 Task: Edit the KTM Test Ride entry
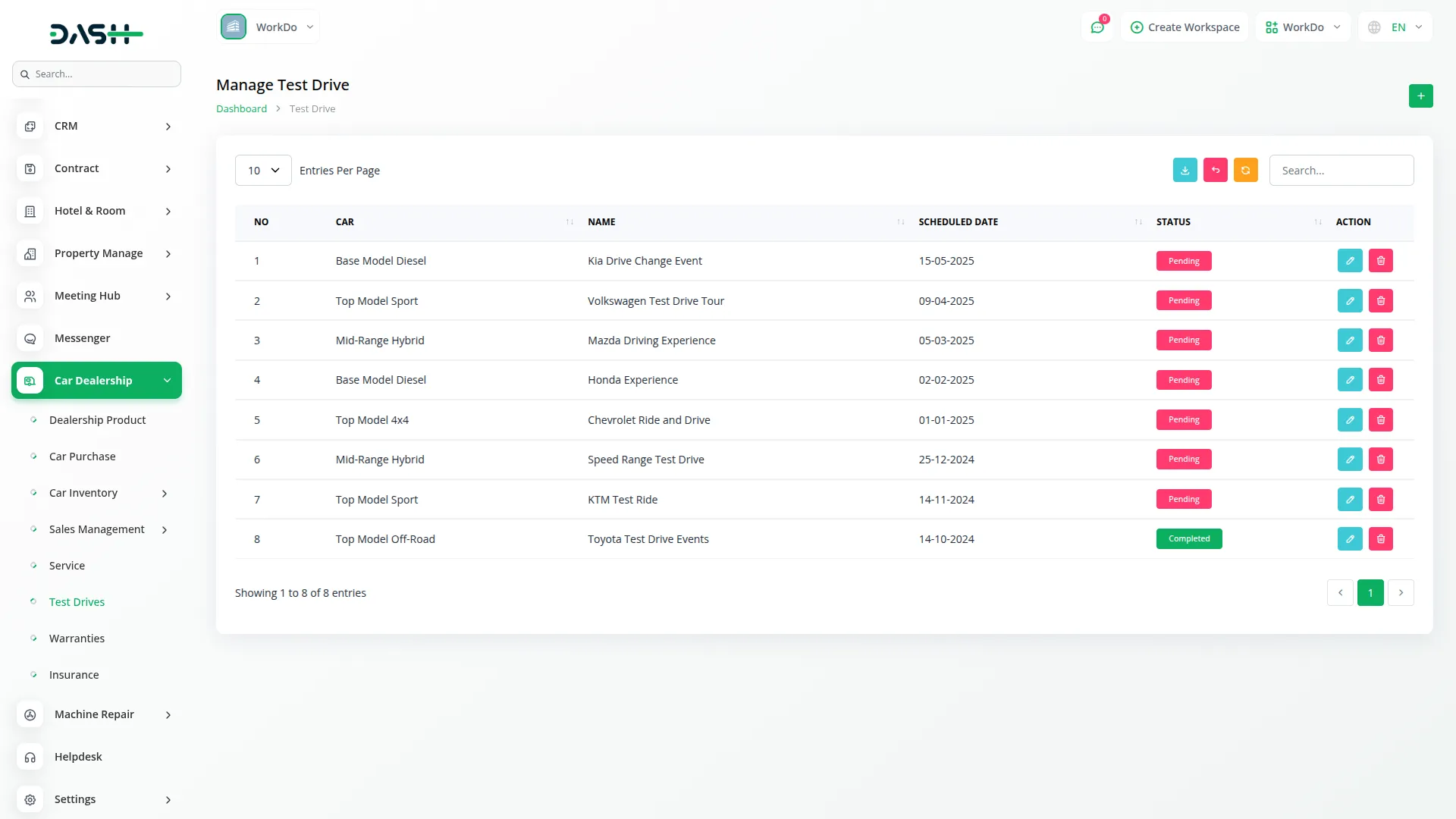(1350, 500)
